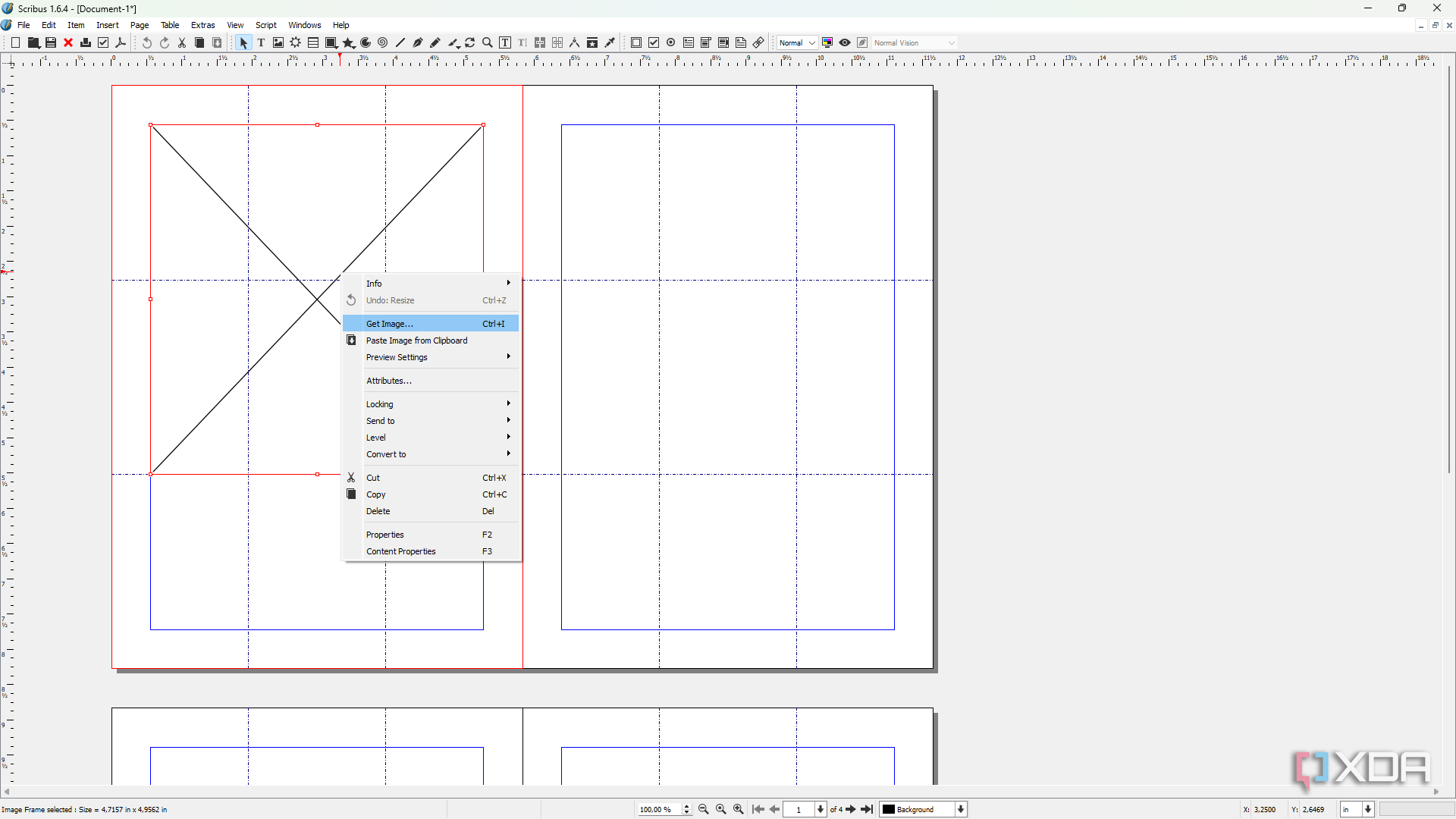Image resolution: width=1456 pixels, height=819 pixels.
Task: Run the Preflight Verifier icon
Action: [x=103, y=43]
